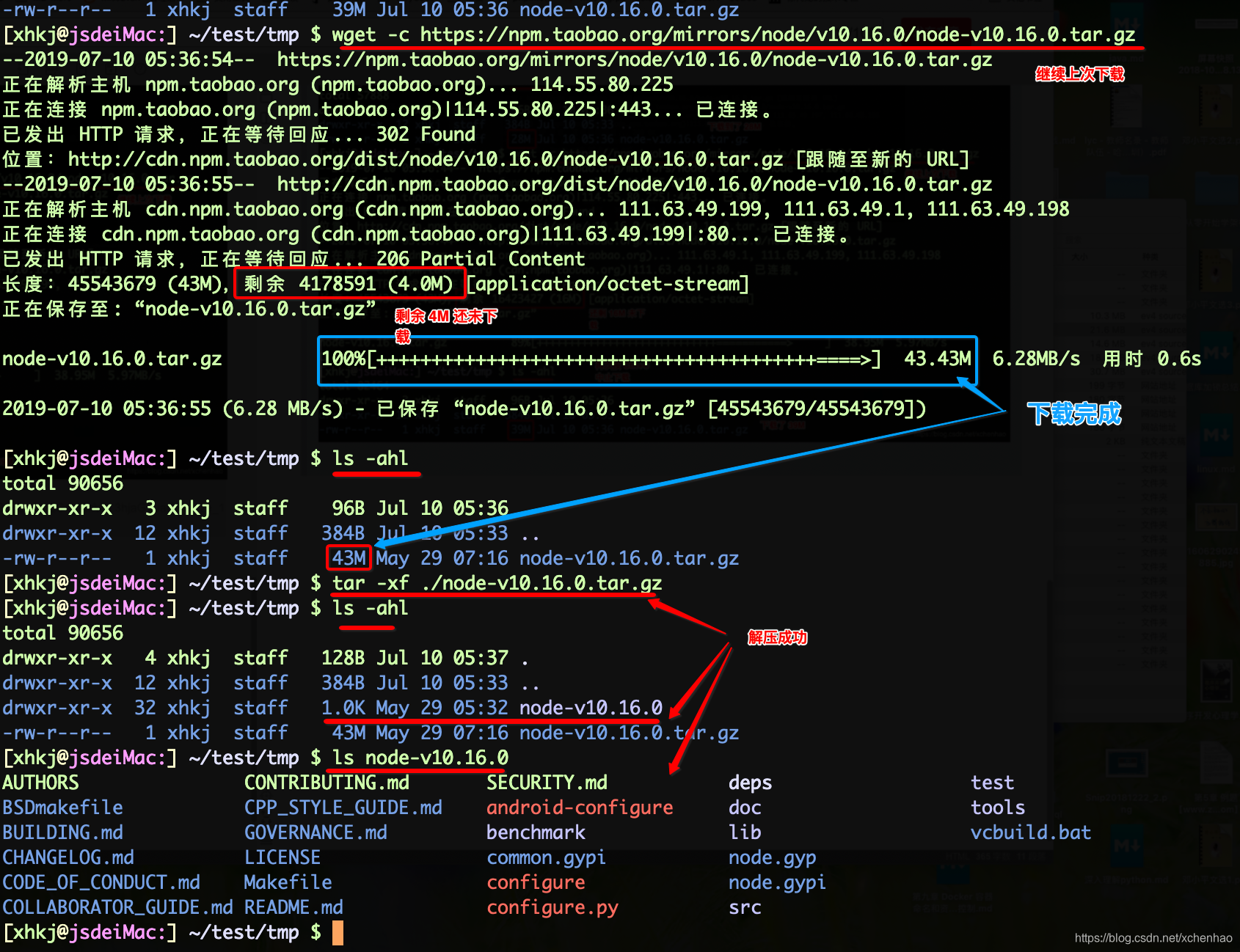Click the blue-boxed 100% download progress bar
Image resolution: width=1240 pixels, height=952 pixels.
pyautogui.click(x=646, y=359)
